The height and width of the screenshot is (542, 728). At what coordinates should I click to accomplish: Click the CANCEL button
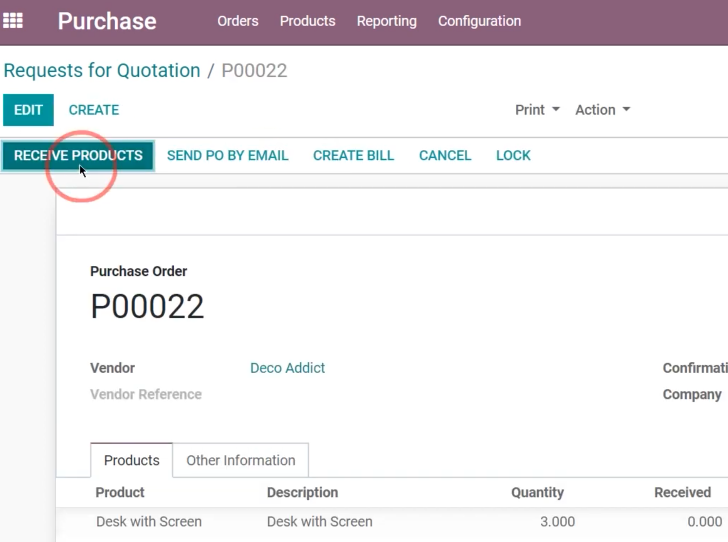[445, 156]
